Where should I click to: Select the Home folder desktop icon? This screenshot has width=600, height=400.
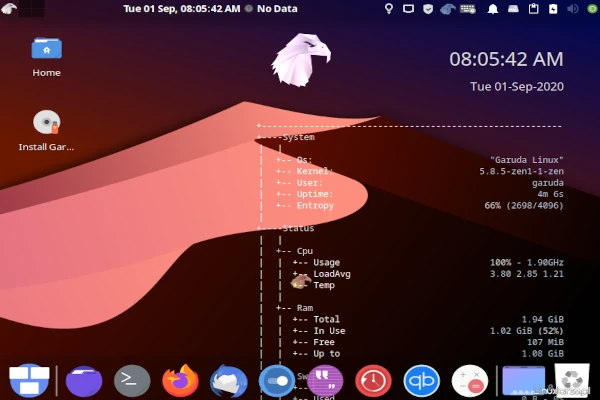[46, 57]
